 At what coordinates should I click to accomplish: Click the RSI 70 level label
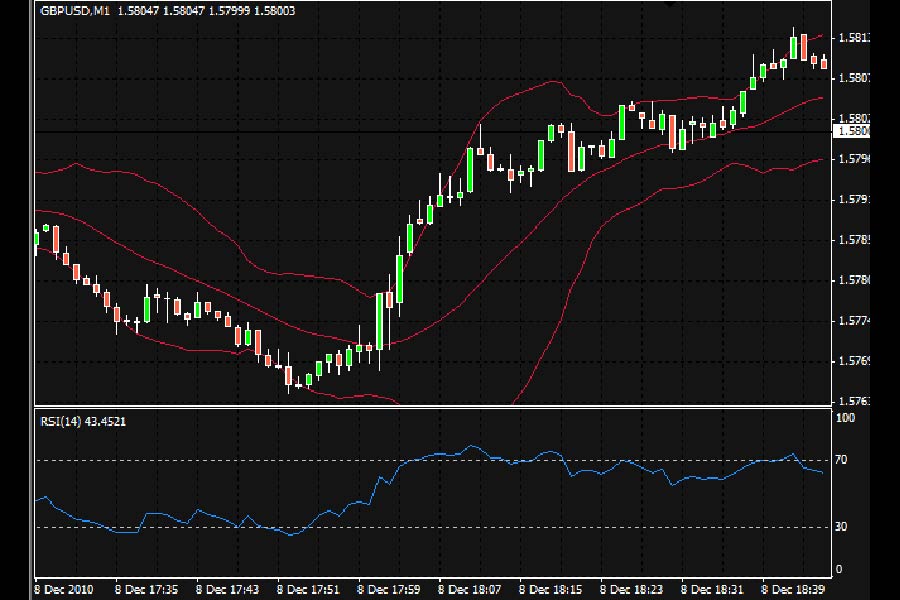(x=841, y=460)
